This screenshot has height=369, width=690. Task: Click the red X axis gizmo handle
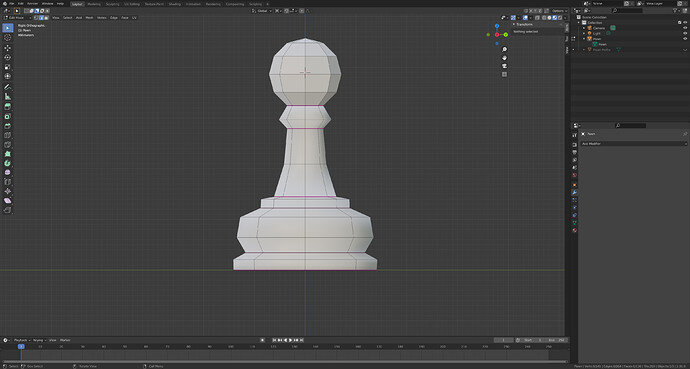pos(497,34)
